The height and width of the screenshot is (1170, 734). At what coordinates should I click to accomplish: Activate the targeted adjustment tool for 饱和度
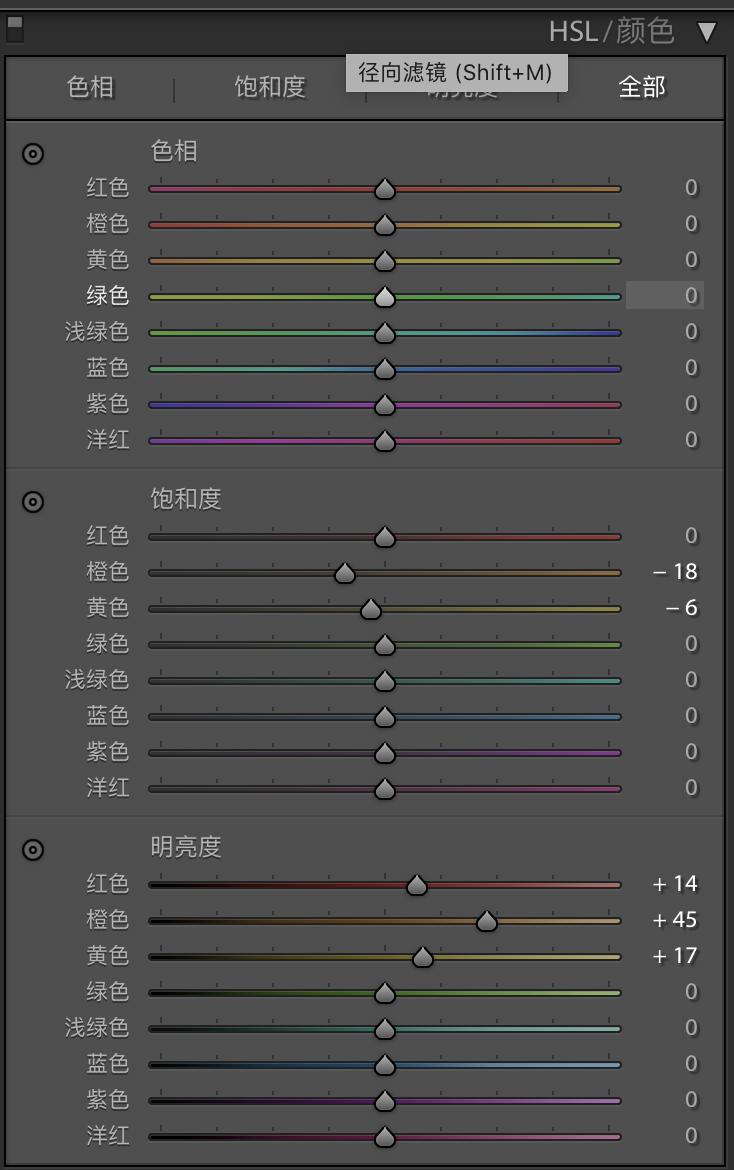pyautogui.click(x=33, y=504)
